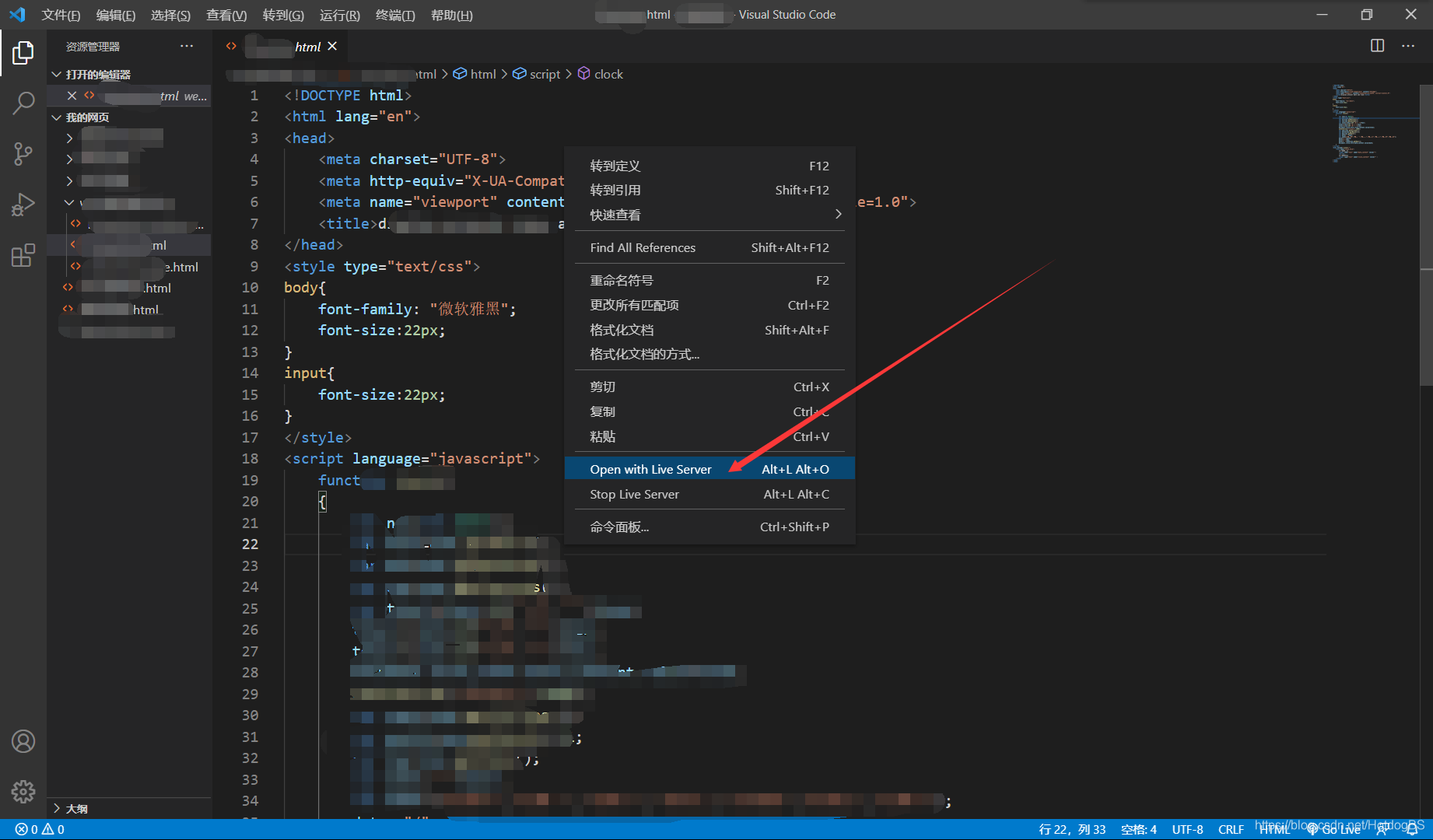This screenshot has width=1433, height=840.
Task: Select Open with Live Server
Action: point(709,469)
